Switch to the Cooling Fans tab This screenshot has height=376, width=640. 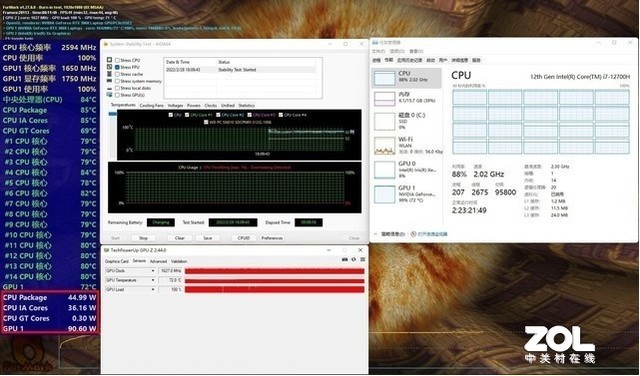click(x=151, y=105)
